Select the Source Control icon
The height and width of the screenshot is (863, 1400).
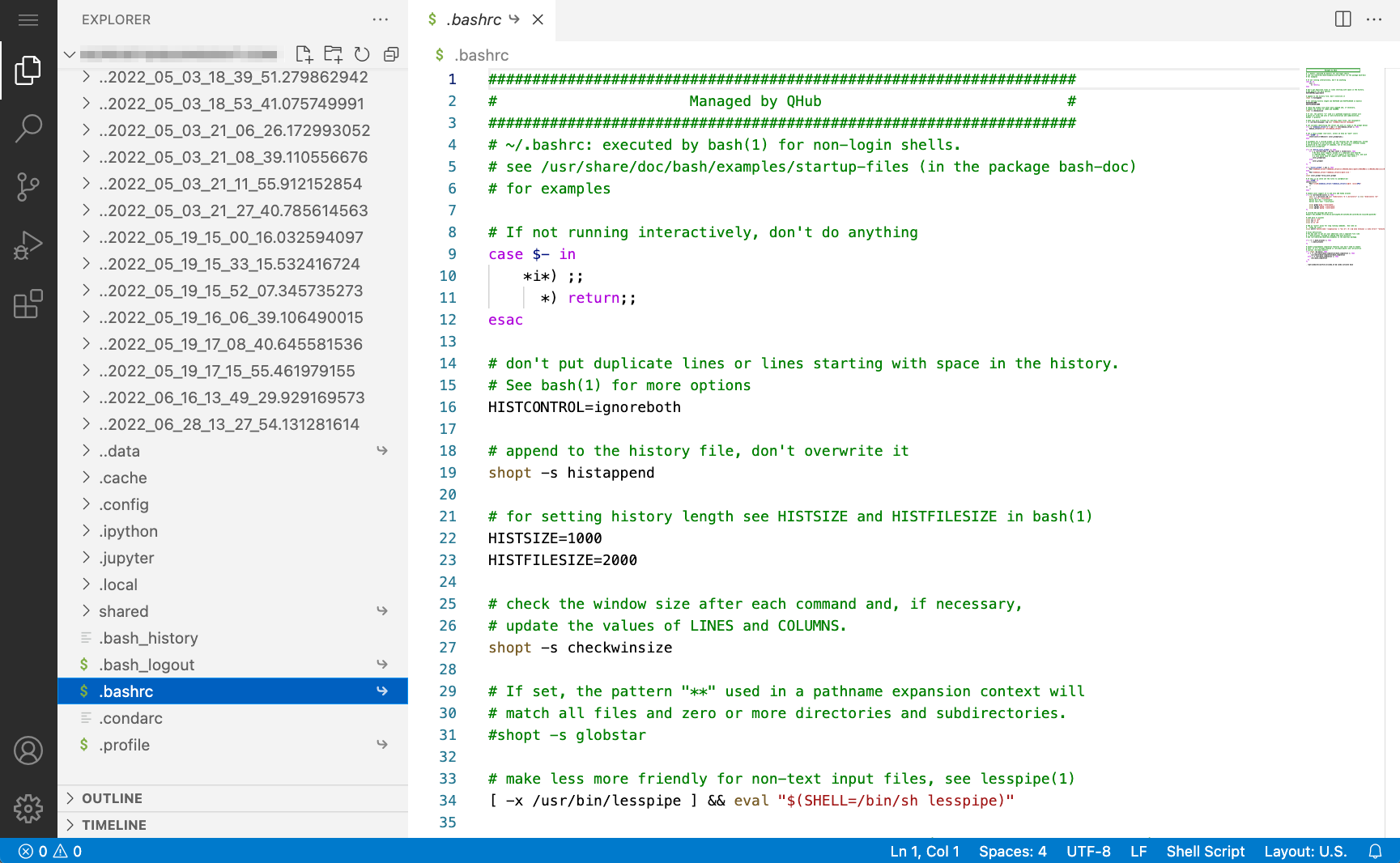[x=28, y=186]
